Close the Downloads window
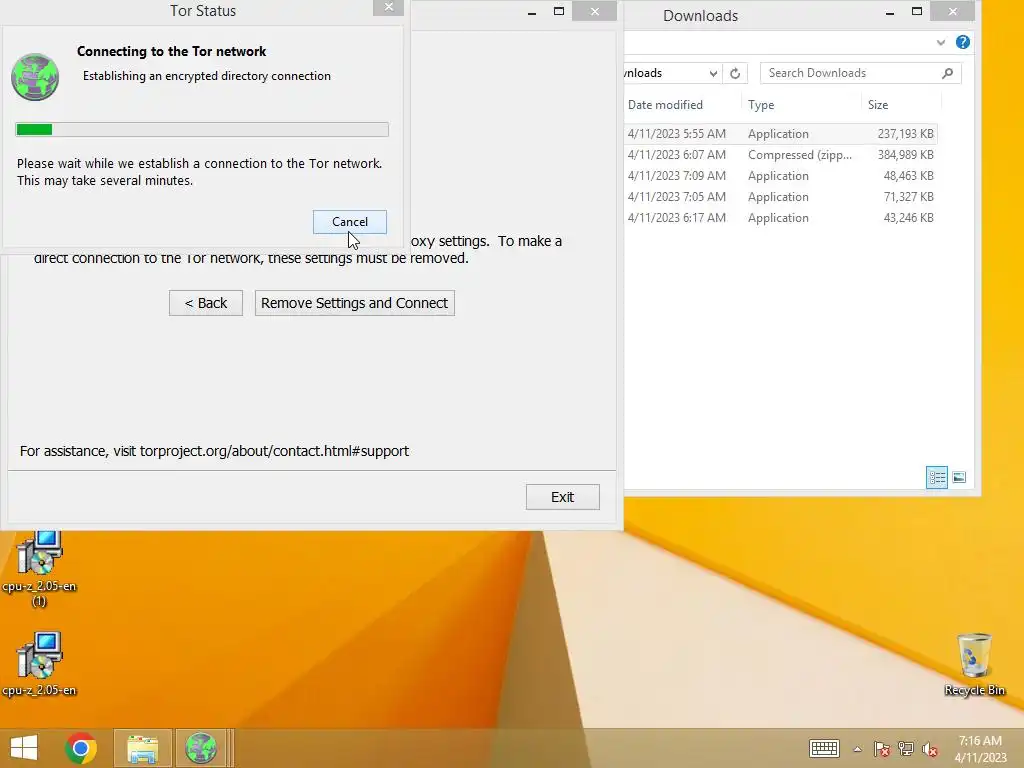Viewport: 1024px width, 768px height. click(953, 11)
